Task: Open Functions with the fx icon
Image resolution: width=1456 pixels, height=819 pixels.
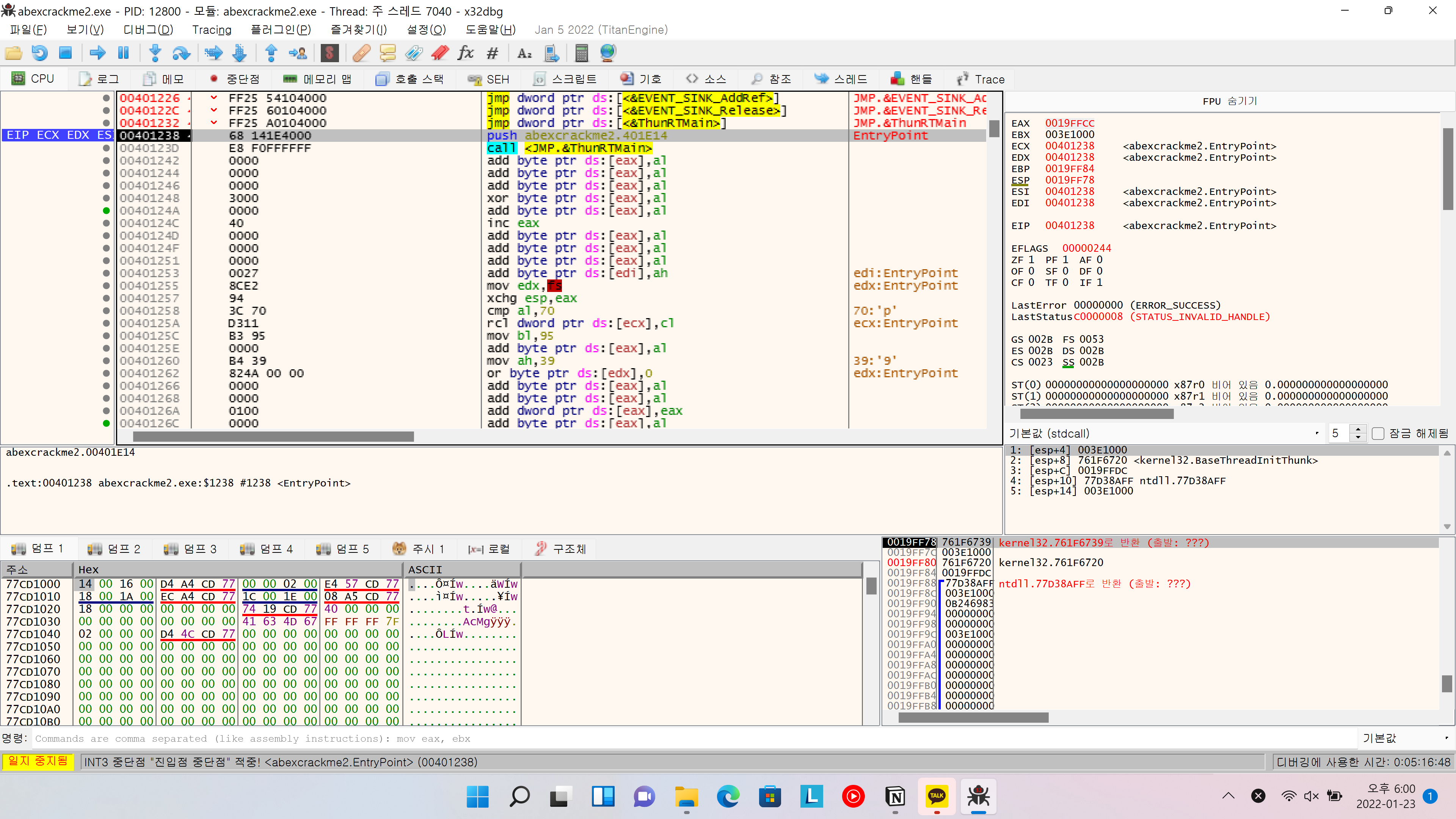Action: (x=466, y=53)
